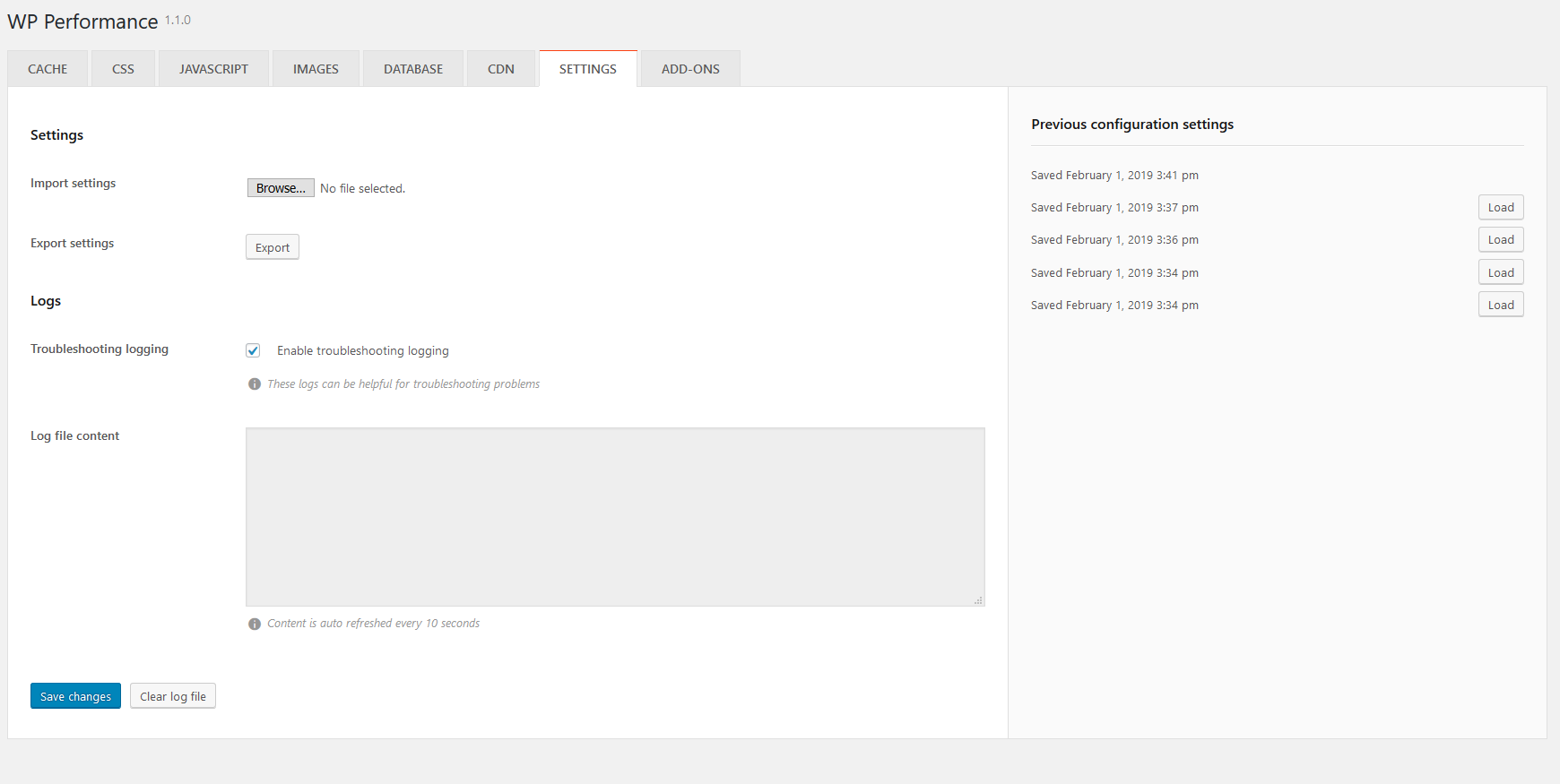Disable the troubleshooting logging checkbox
This screenshot has width=1560, height=784.
pyautogui.click(x=253, y=350)
